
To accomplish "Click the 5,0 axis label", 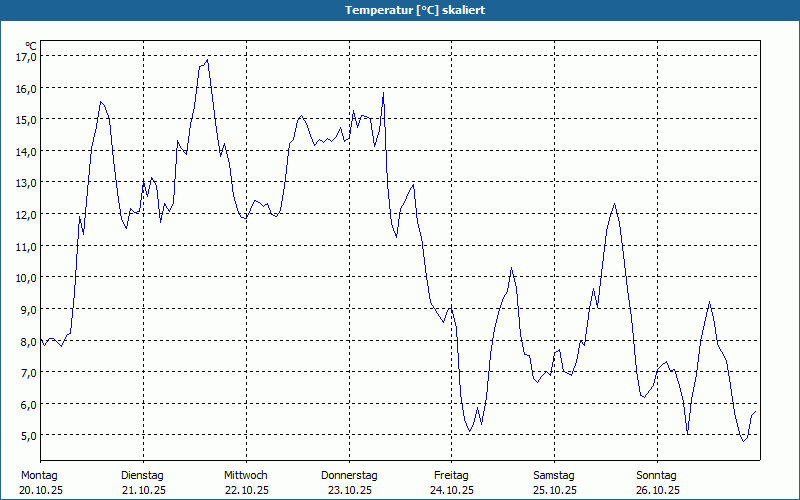I will coord(29,435).
